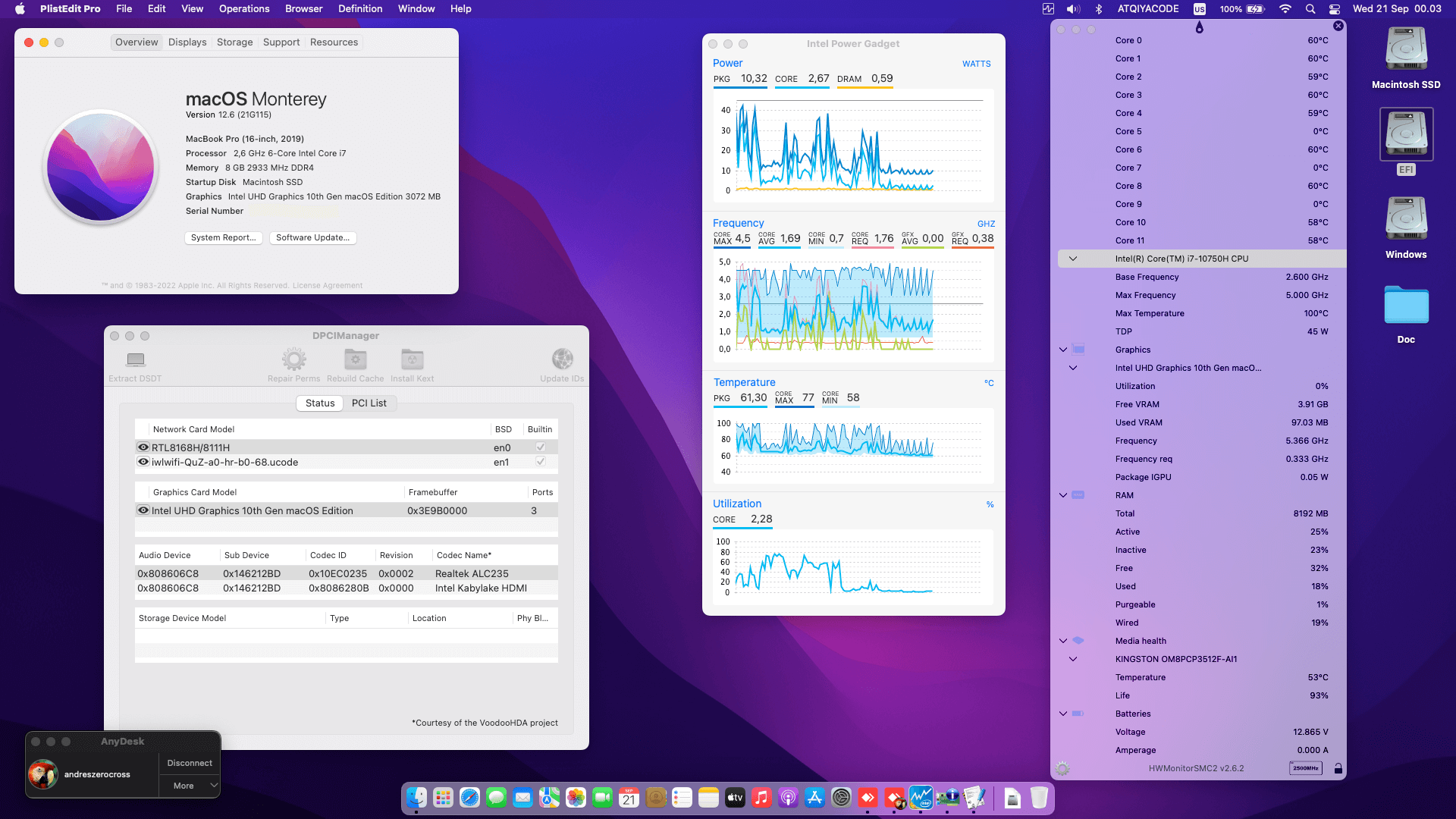Collapse the Batteries section
Image resolution: width=1456 pixels, height=819 pixels.
[1062, 714]
